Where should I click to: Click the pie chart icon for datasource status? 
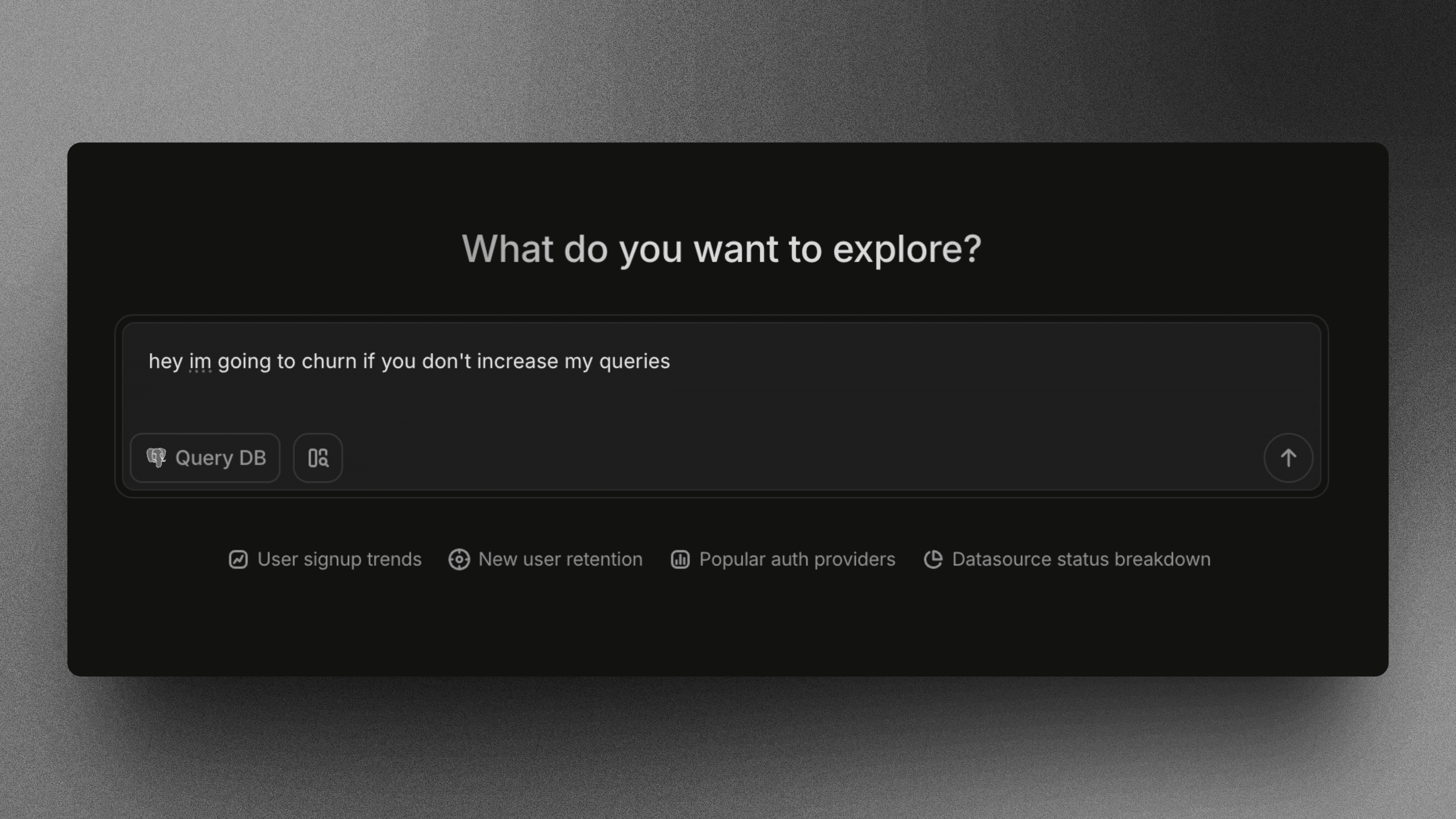(x=933, y=560)
